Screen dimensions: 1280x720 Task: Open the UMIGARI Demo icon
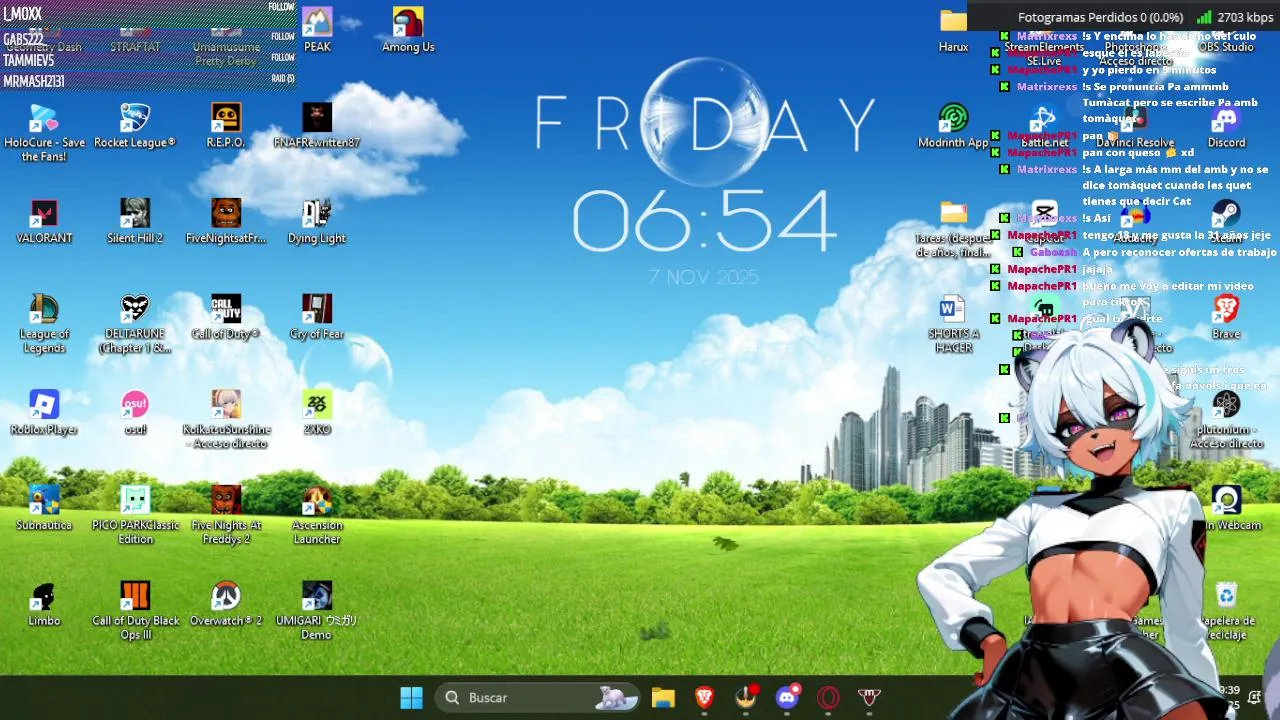317,612
